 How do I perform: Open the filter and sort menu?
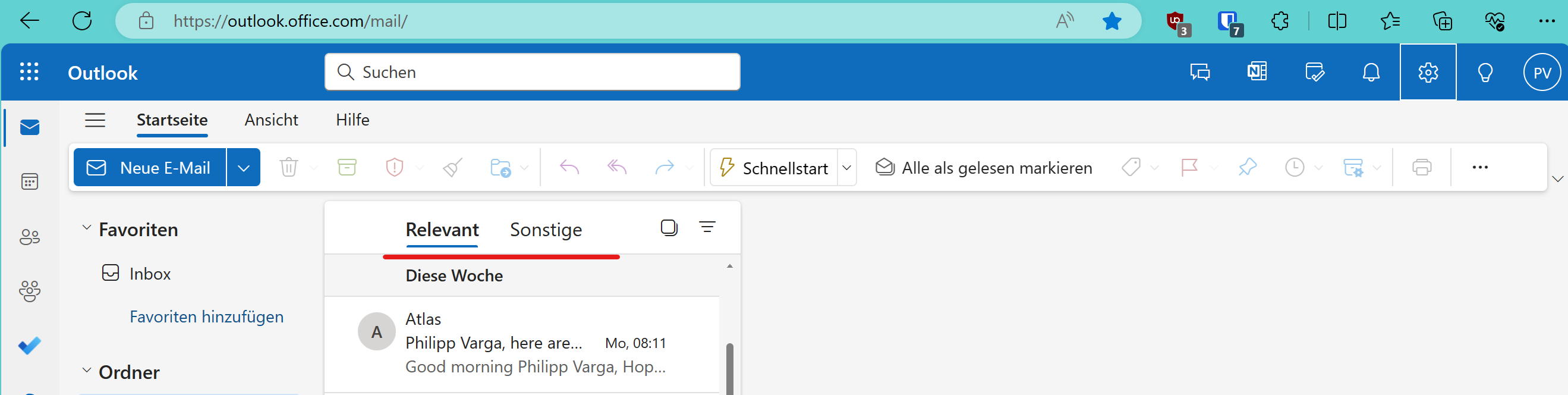click(707, 227)
